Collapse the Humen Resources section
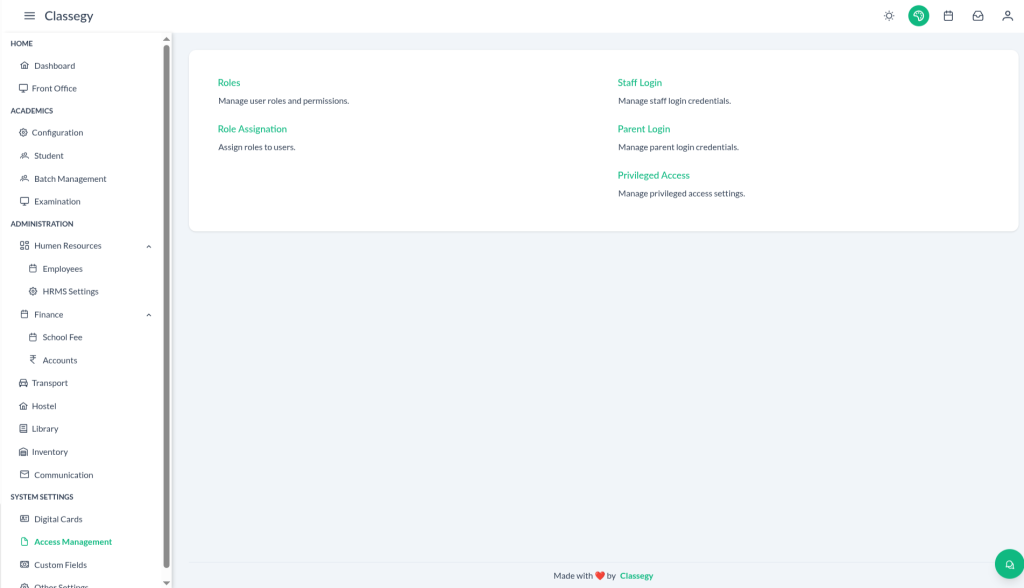Viewport: 1024px width, 588px height. tap(149, 246)
